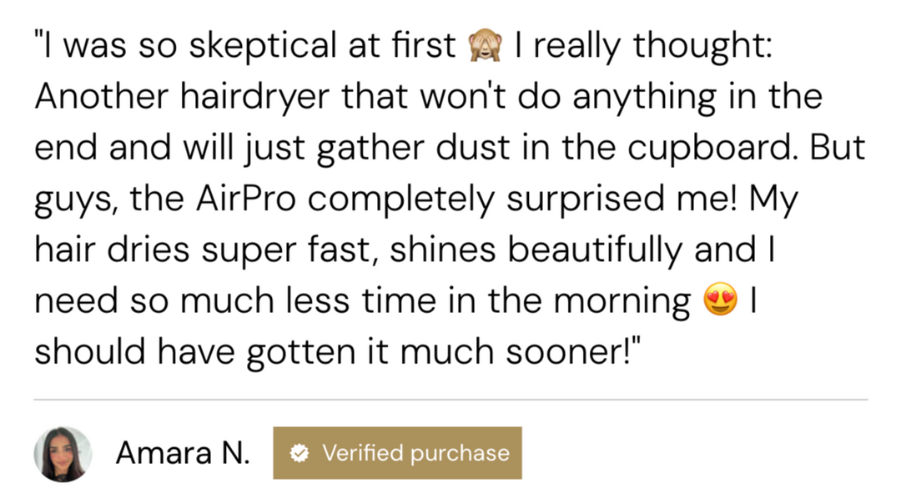
Task: Click the reviewer name Amara N.
Action: coord(182,454)
